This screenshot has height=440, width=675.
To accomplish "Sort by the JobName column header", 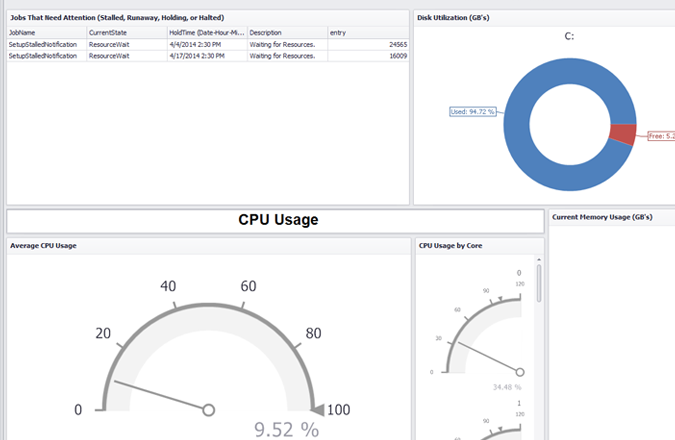I will coord(46,33).
